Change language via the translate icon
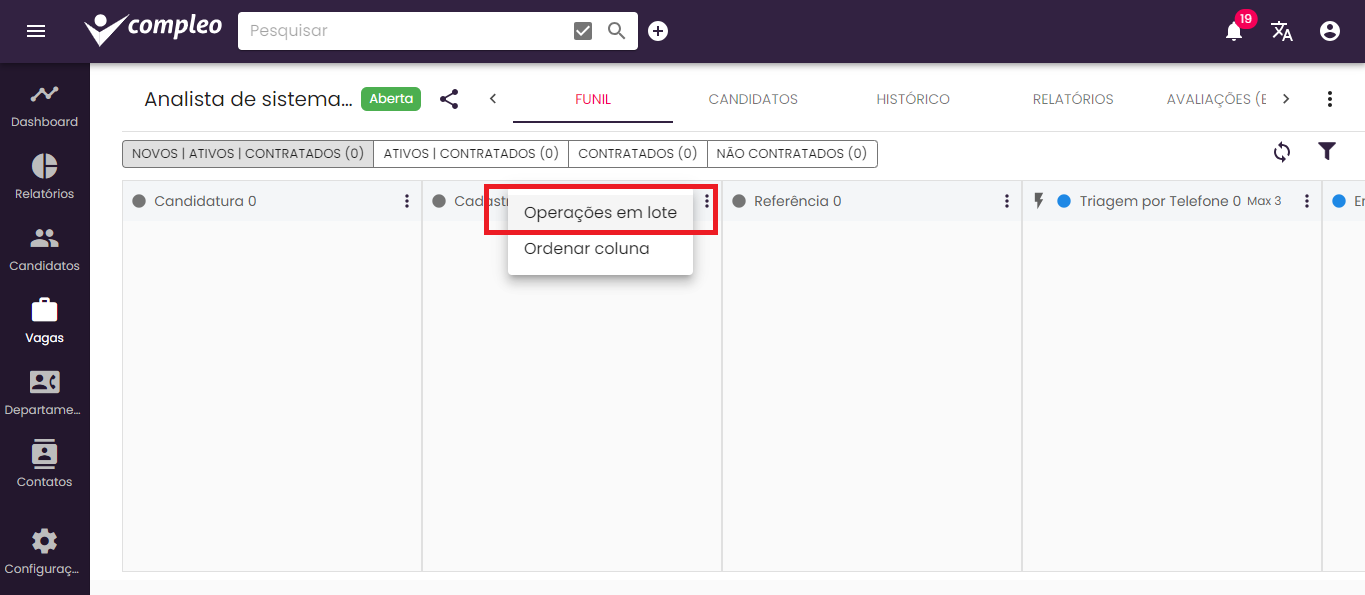 pos(1281,31)
